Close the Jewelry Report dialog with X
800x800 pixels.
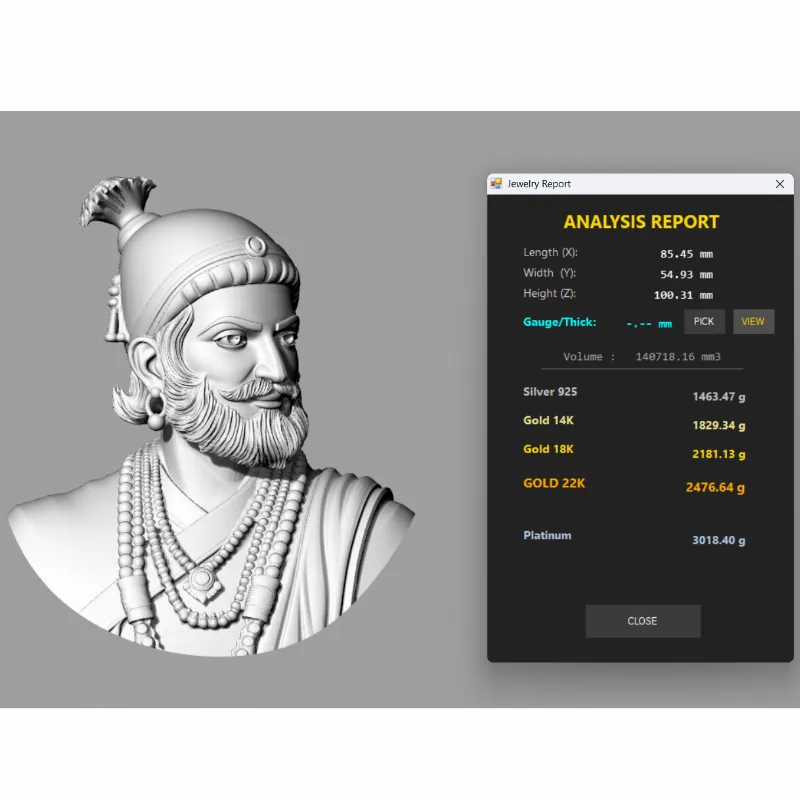[780, 184]
